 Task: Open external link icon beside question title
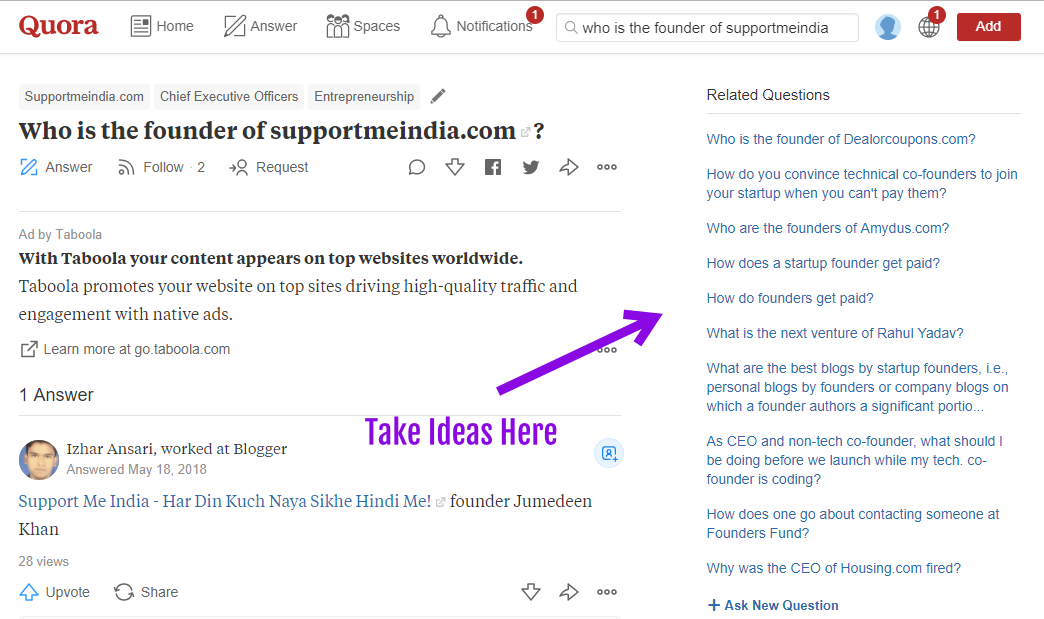[x=525, y=132]
